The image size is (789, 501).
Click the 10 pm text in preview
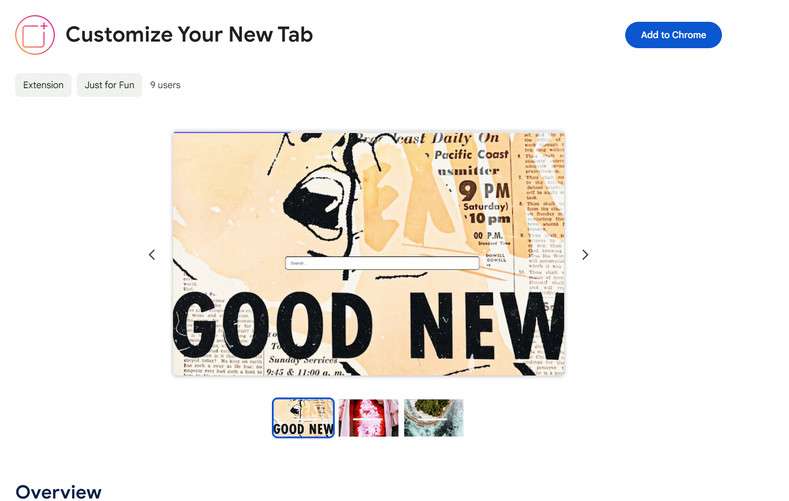tap(489, 219)
